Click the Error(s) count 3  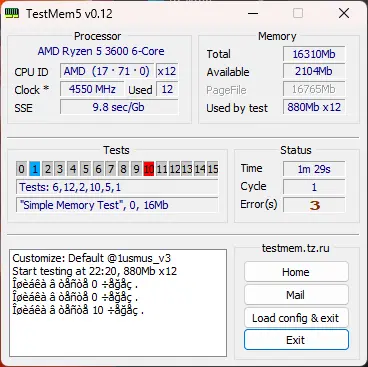pos(314,205)
